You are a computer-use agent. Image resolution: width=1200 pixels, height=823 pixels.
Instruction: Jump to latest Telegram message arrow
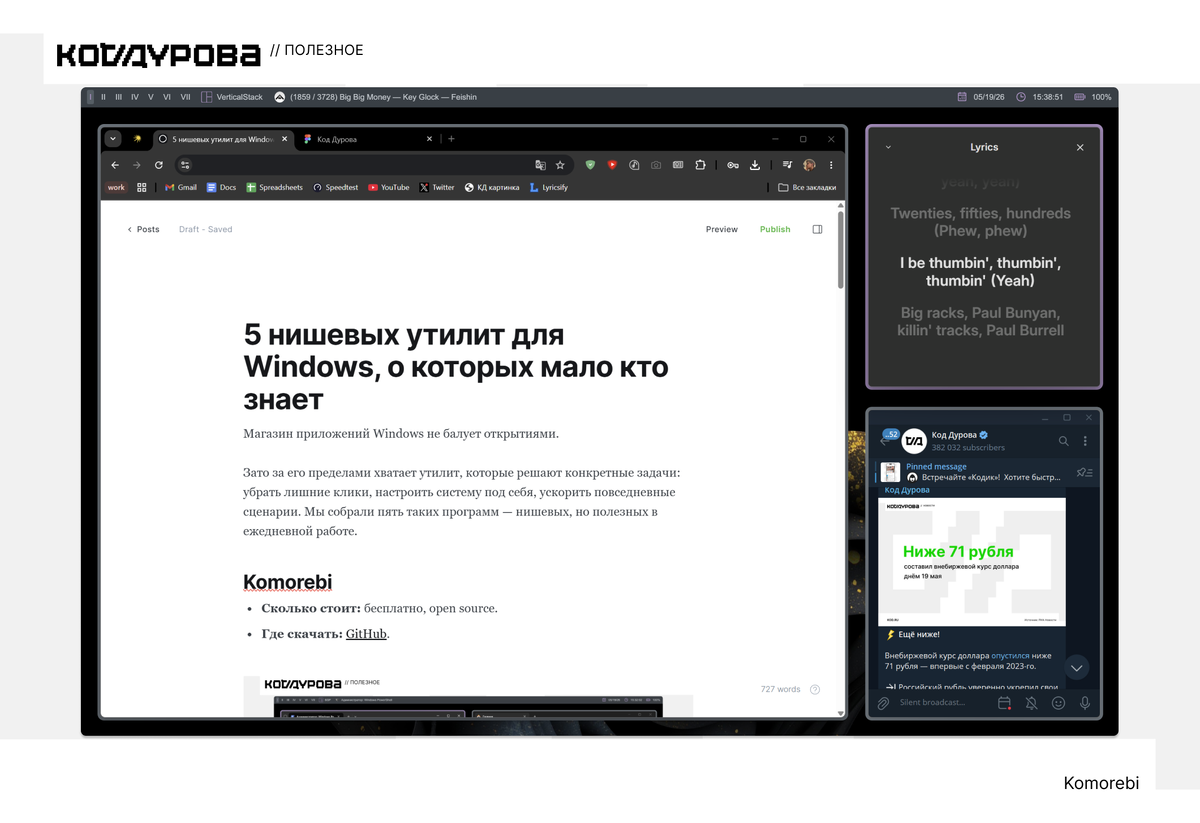tap(1076, 667)
